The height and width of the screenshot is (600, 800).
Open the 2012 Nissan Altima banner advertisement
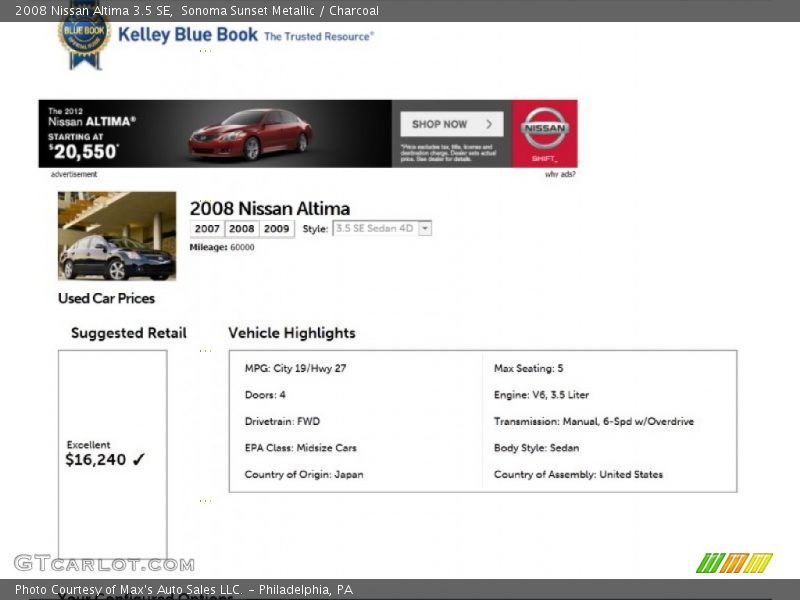(x=308, y=134)
